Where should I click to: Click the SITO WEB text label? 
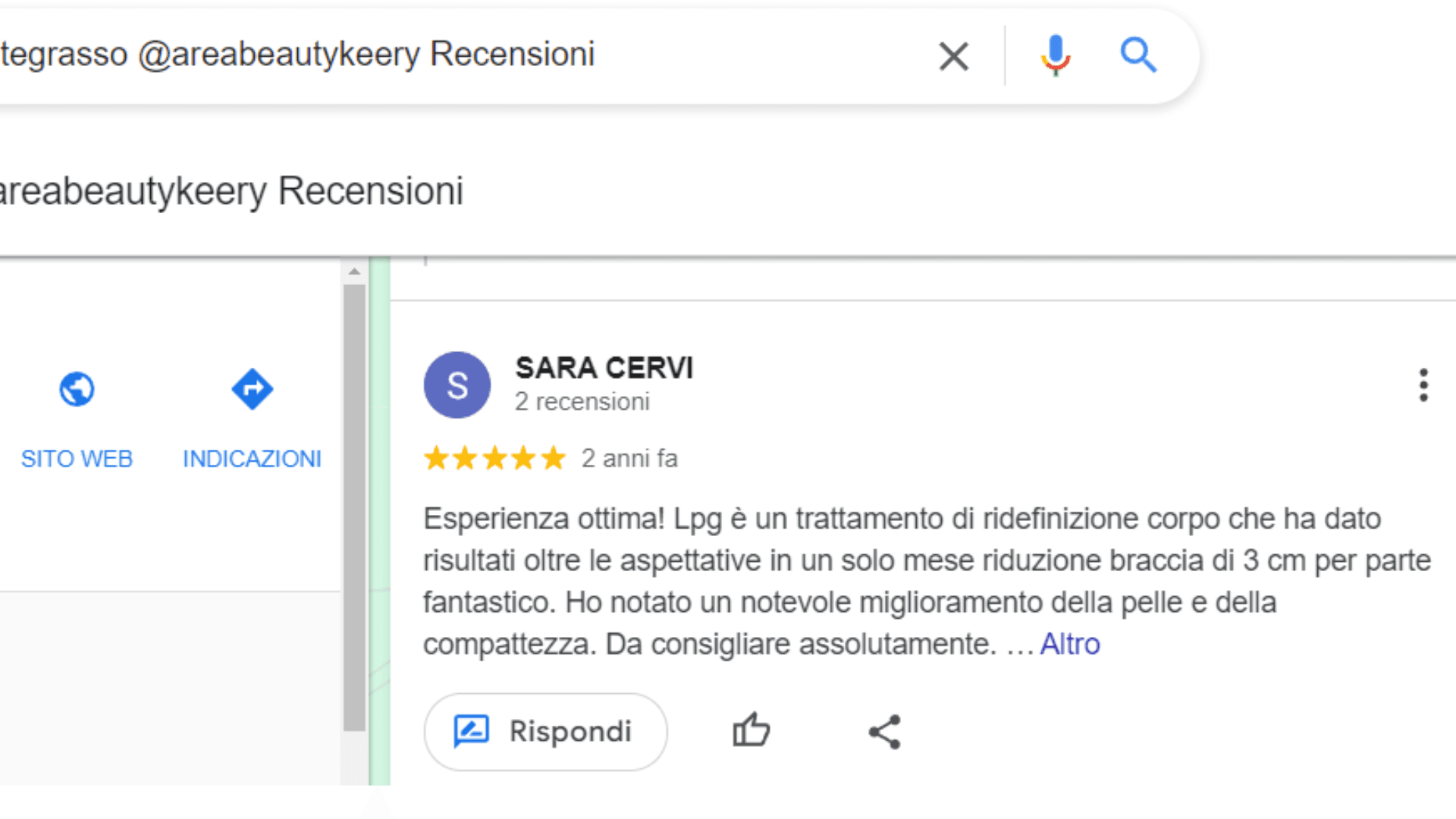(77, 459)
